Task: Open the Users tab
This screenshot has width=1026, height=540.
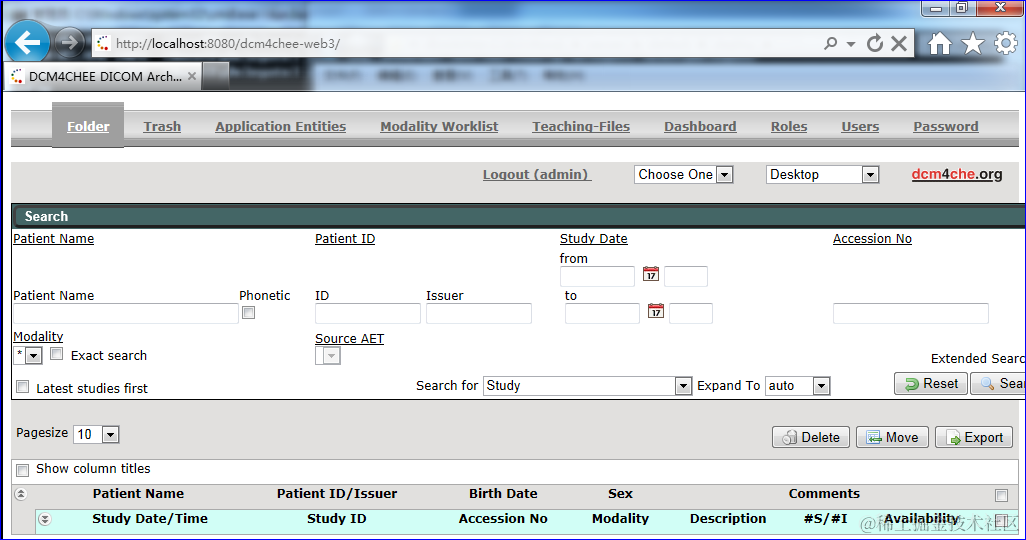Action: click(x=860, y=126)
